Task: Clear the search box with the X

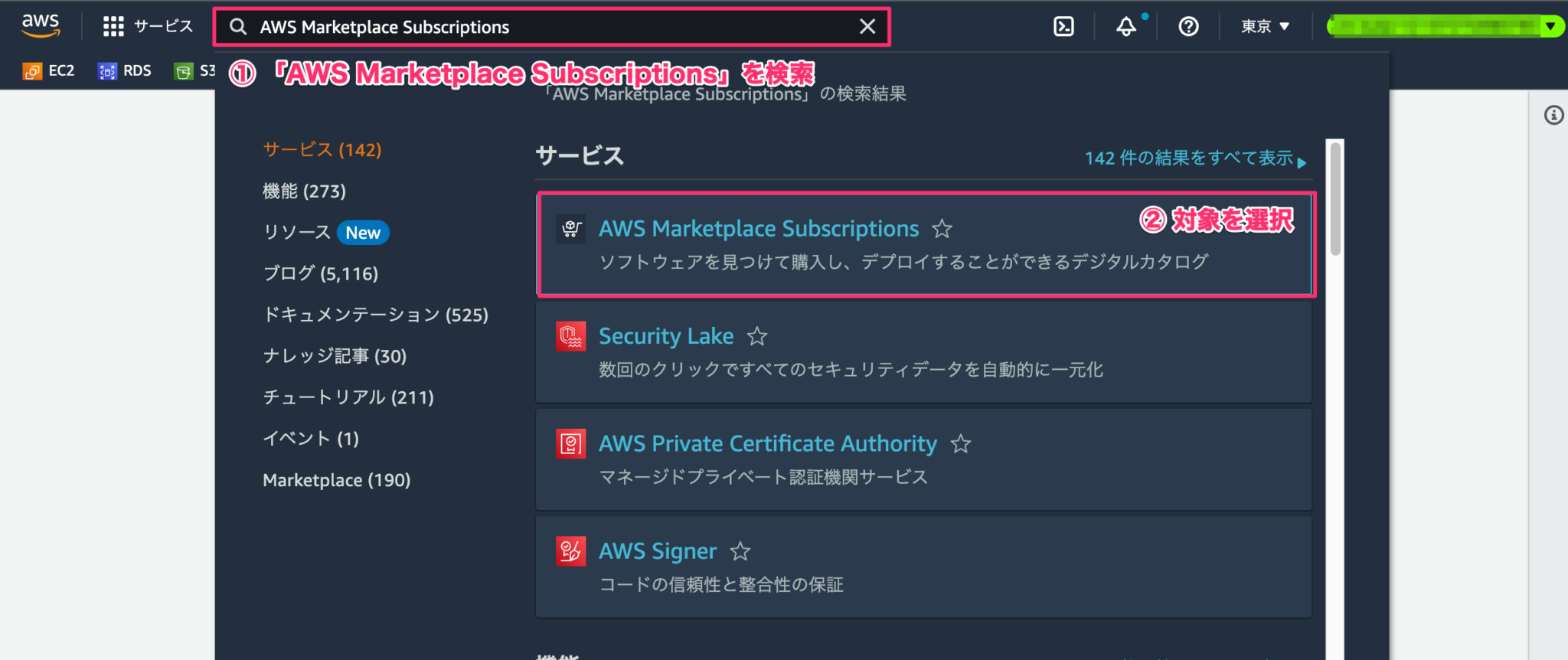Action: (866, 26)
